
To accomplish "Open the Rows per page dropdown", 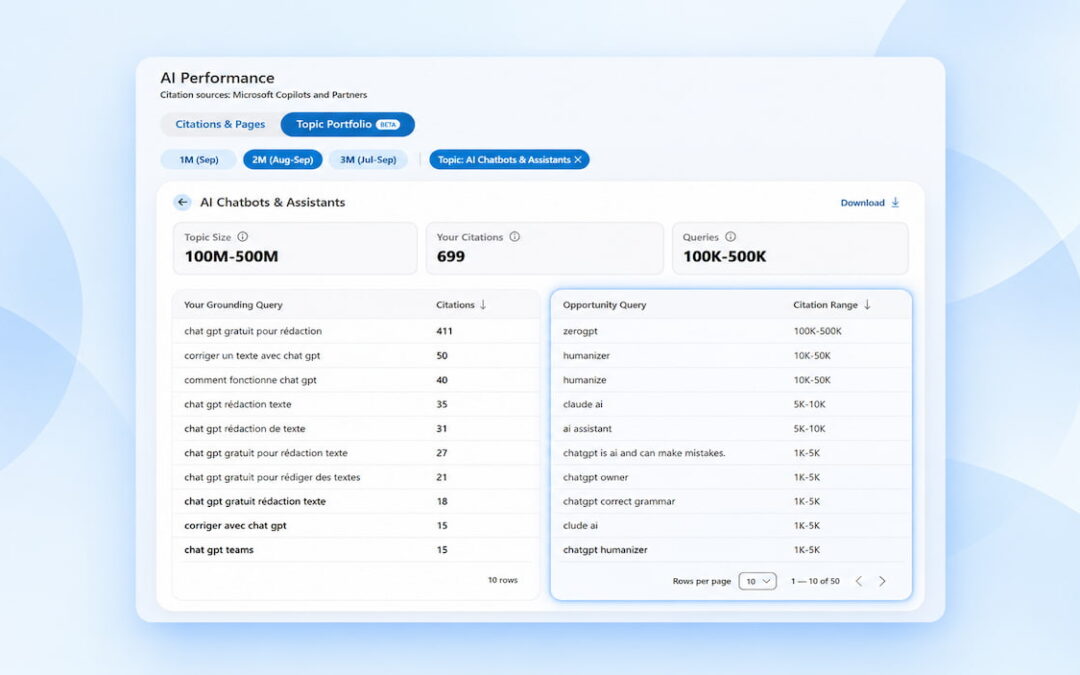I will pyautogui.click(x=758, y=581).
